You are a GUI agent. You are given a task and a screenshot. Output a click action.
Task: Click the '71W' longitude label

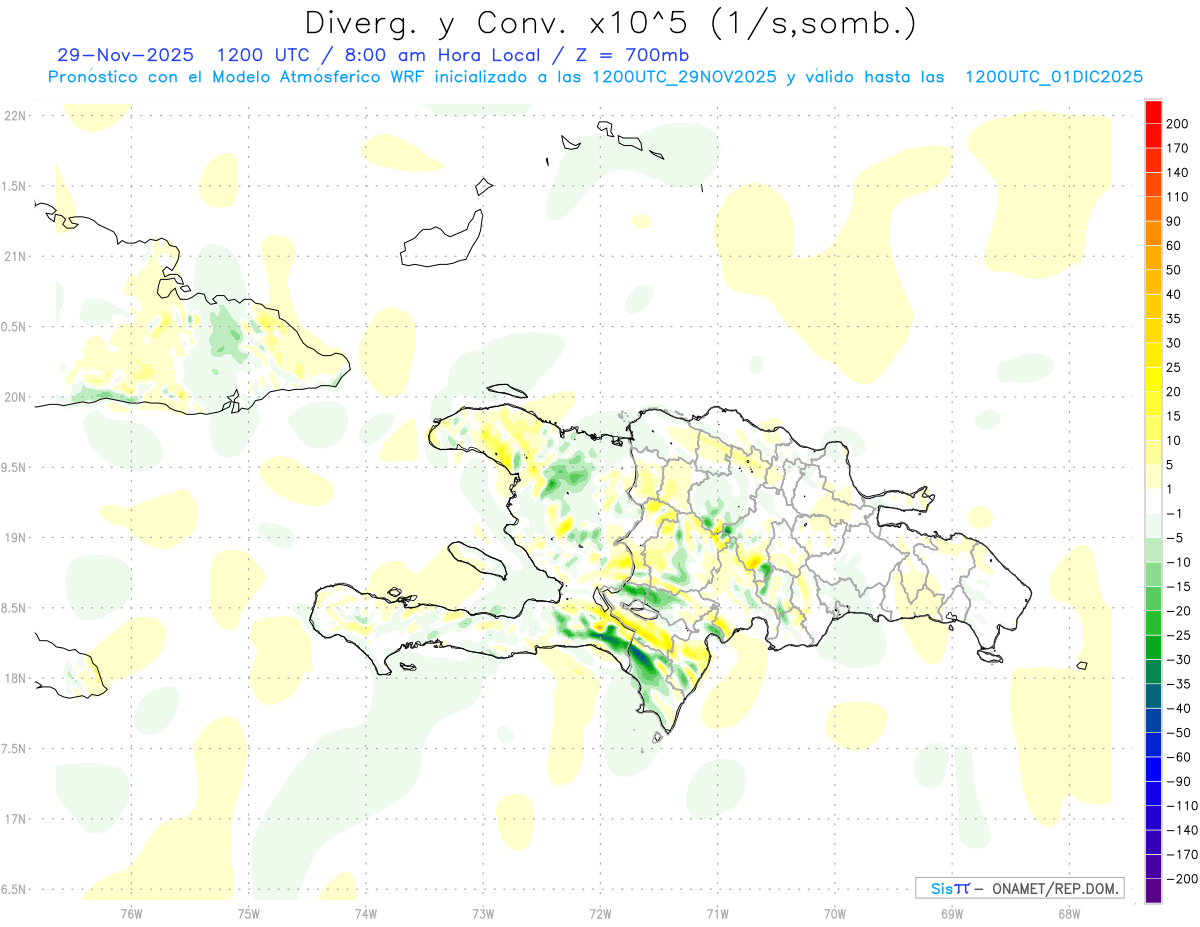point(717,913)
